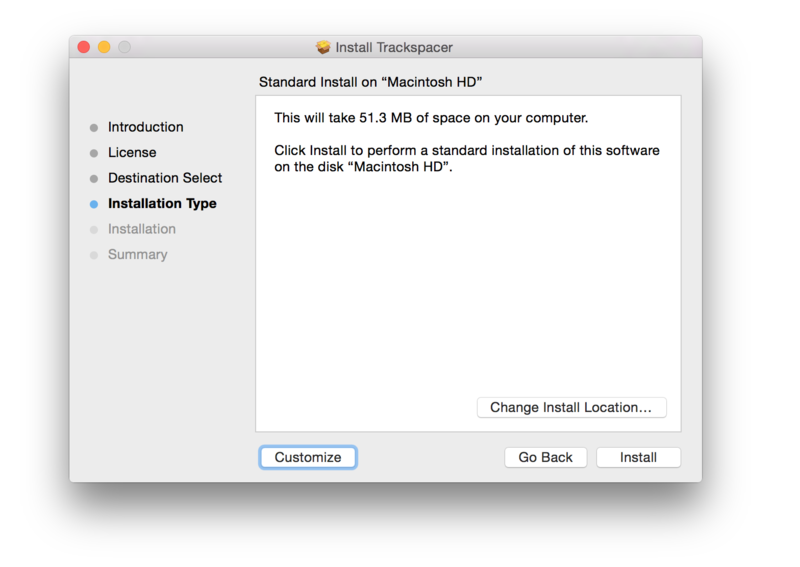Select the Installation Type step
Viewport: 800px width, 567px height.
162,204
